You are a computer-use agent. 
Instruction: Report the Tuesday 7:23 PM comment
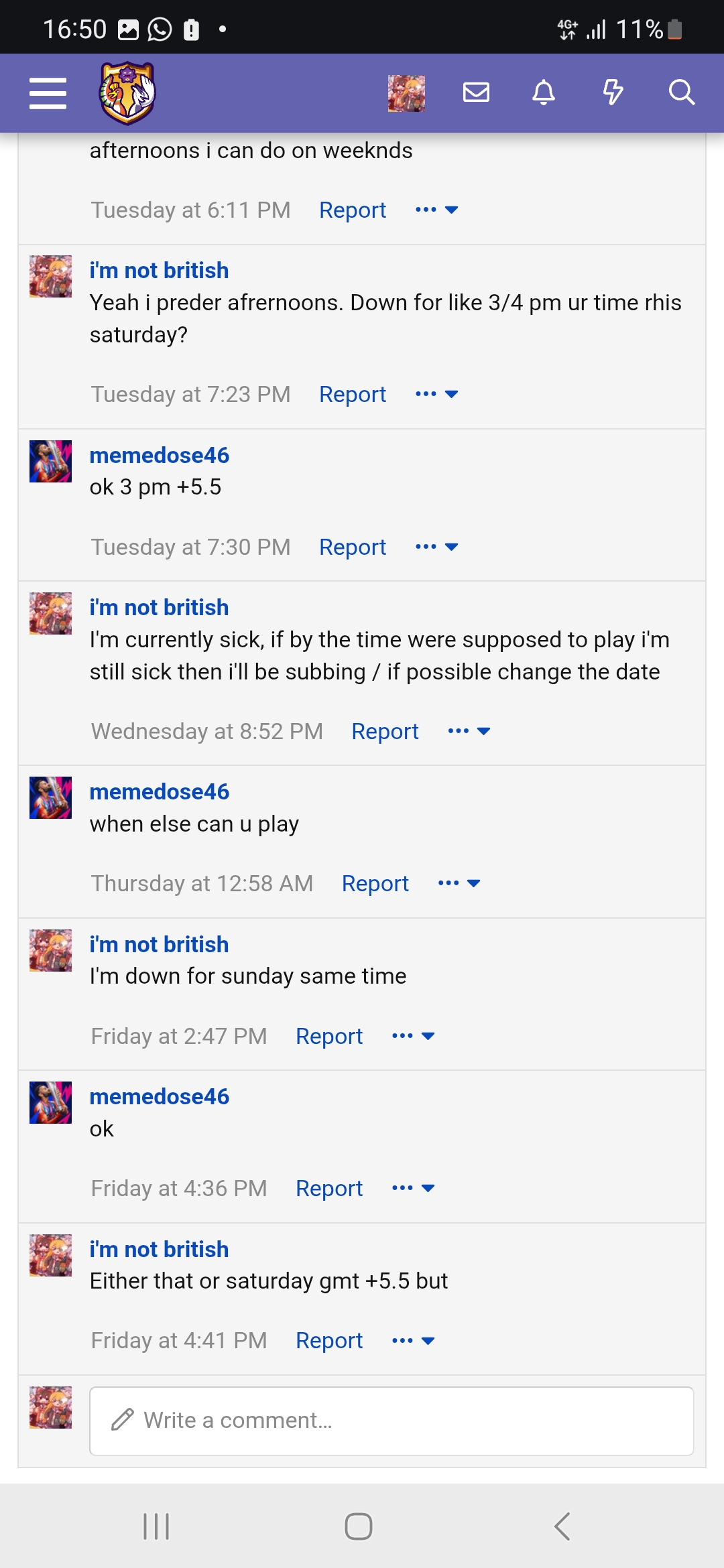tap(353, 394)
